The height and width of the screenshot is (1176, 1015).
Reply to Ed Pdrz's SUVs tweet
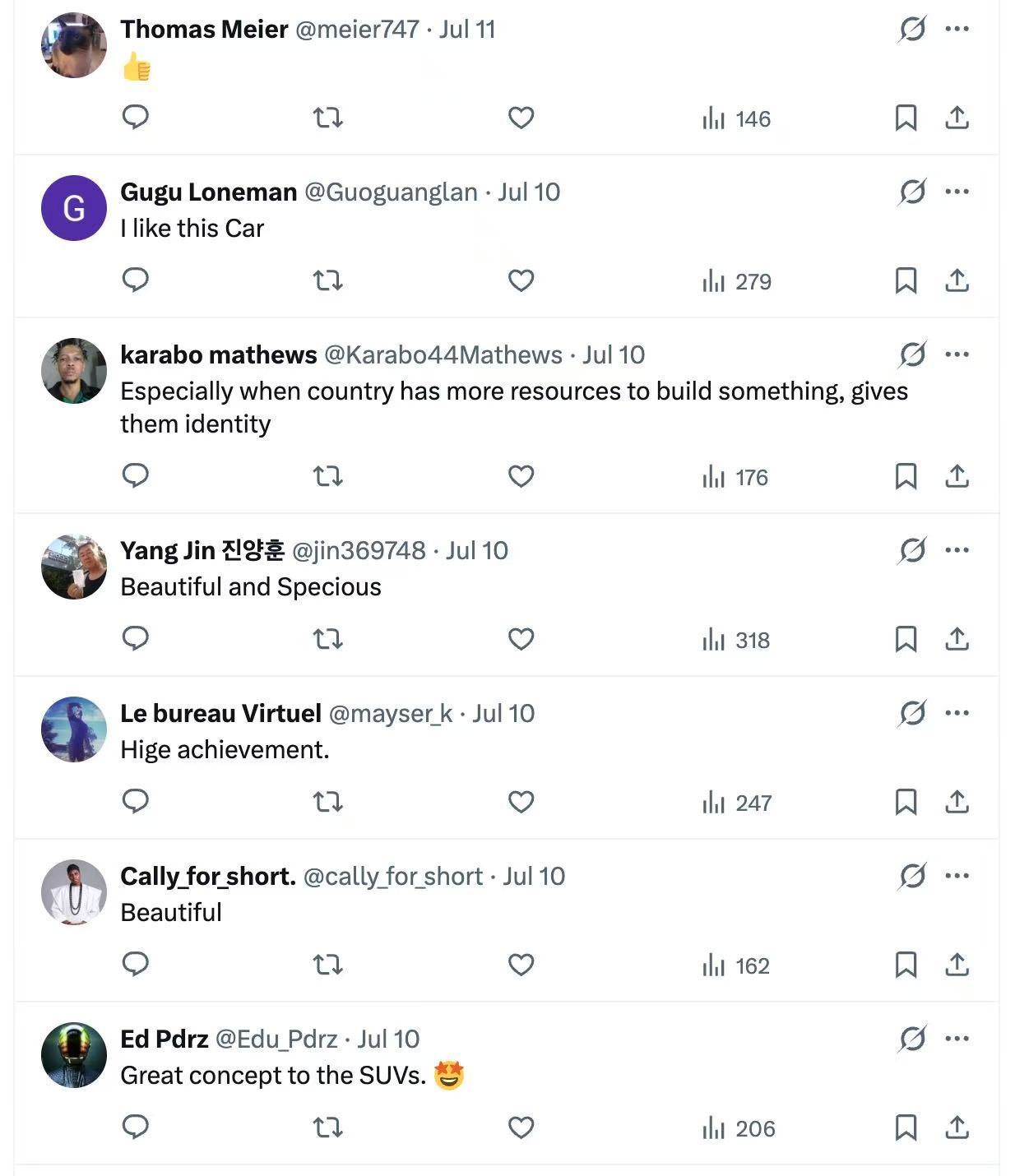coord(135,1126)
